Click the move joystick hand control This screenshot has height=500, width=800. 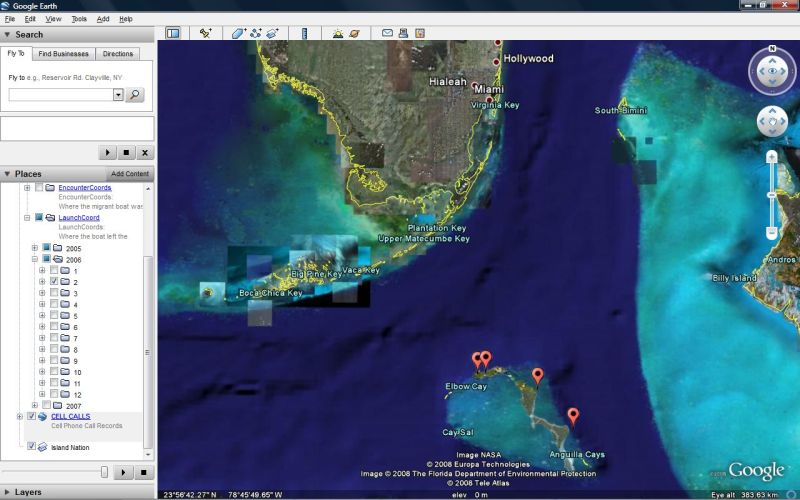[x=772, y=121]
